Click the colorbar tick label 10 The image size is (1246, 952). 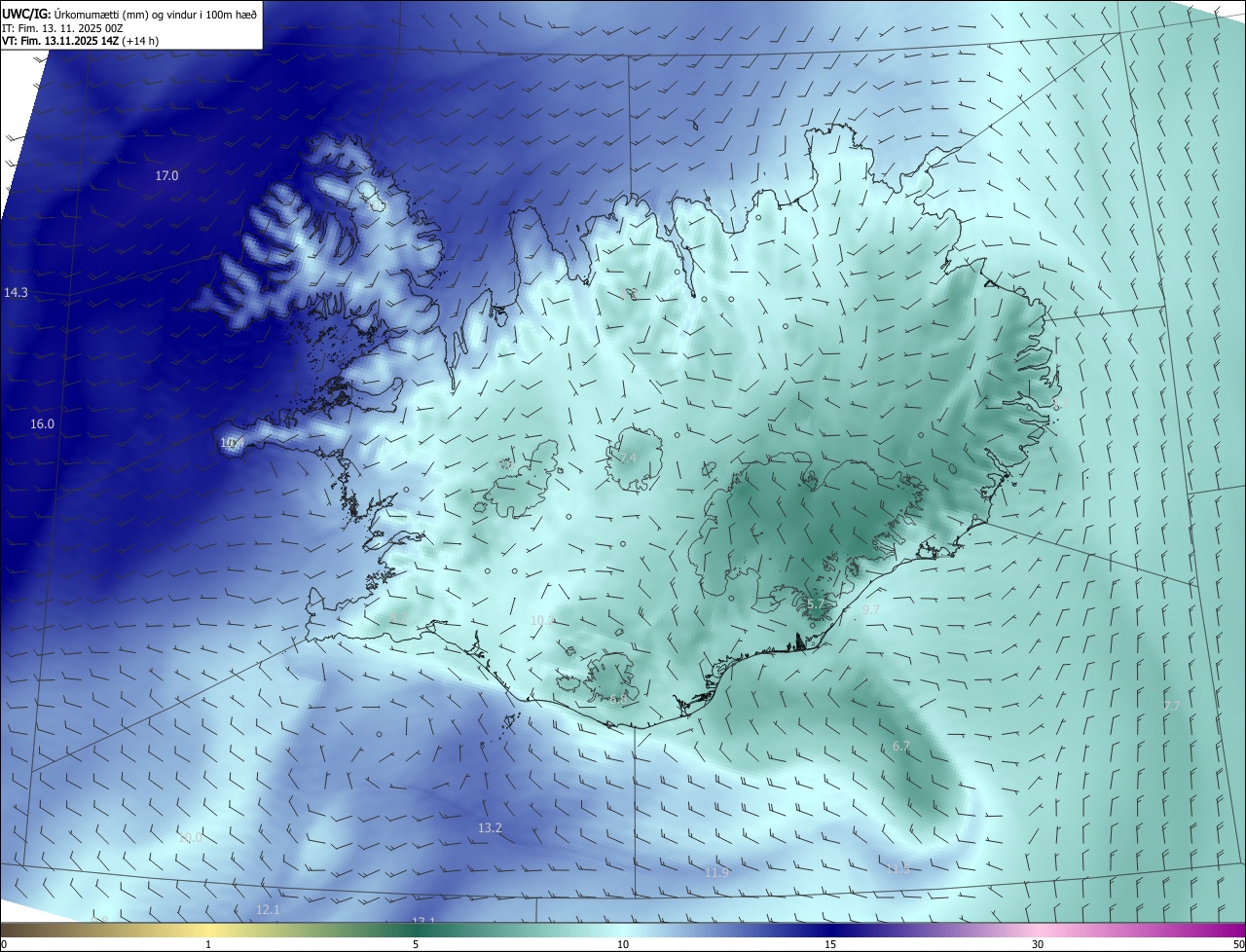click(x=623, y=944)
